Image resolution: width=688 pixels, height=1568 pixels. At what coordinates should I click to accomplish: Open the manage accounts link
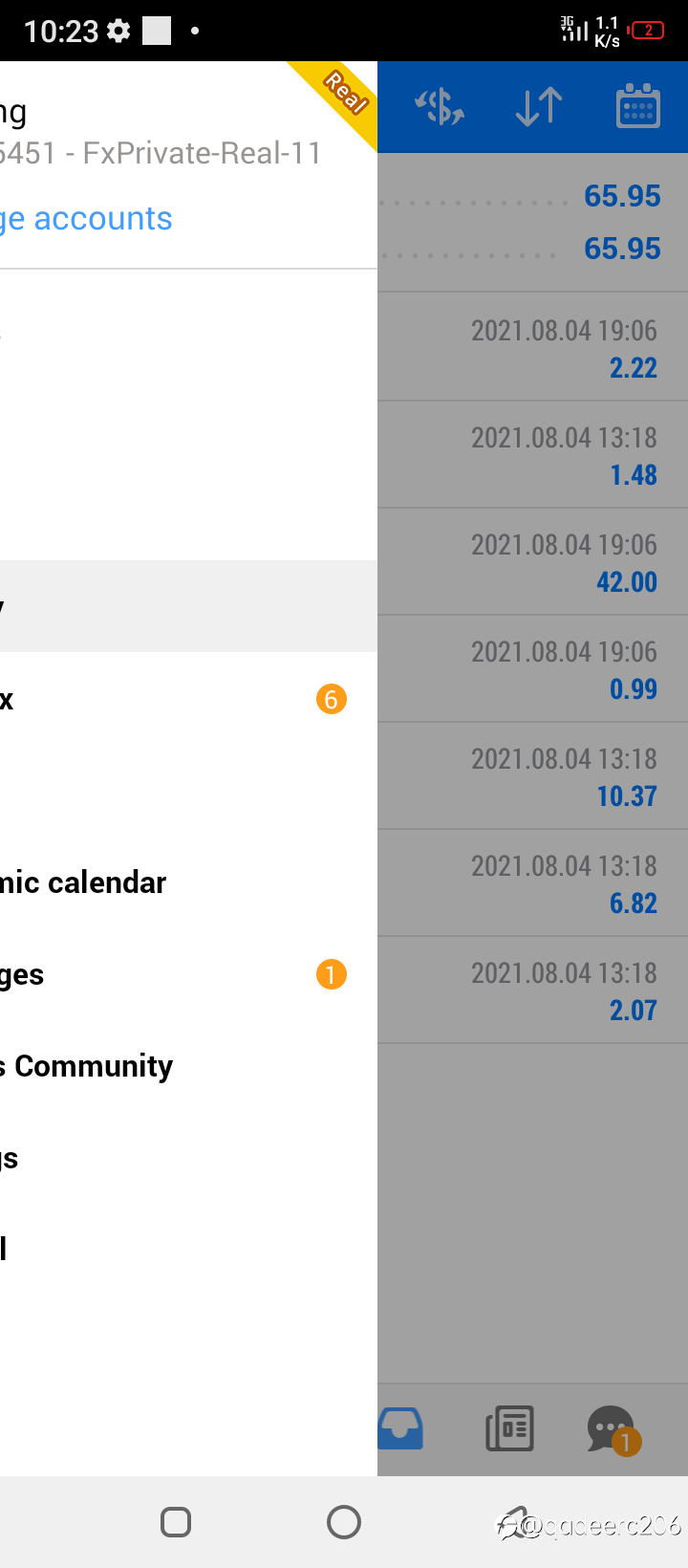(x=86, y=219)
